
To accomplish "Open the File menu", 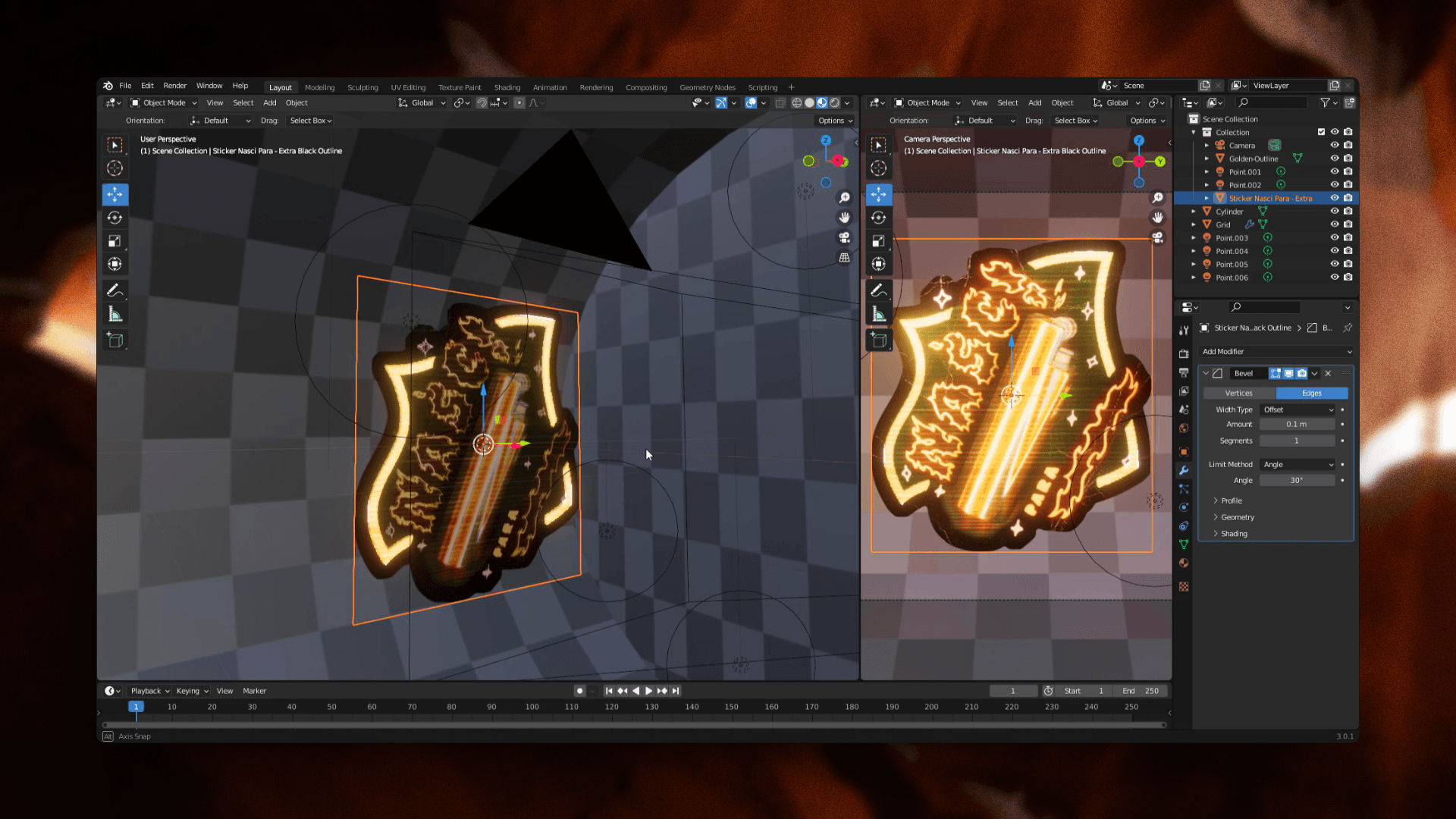I will [125, 86].
